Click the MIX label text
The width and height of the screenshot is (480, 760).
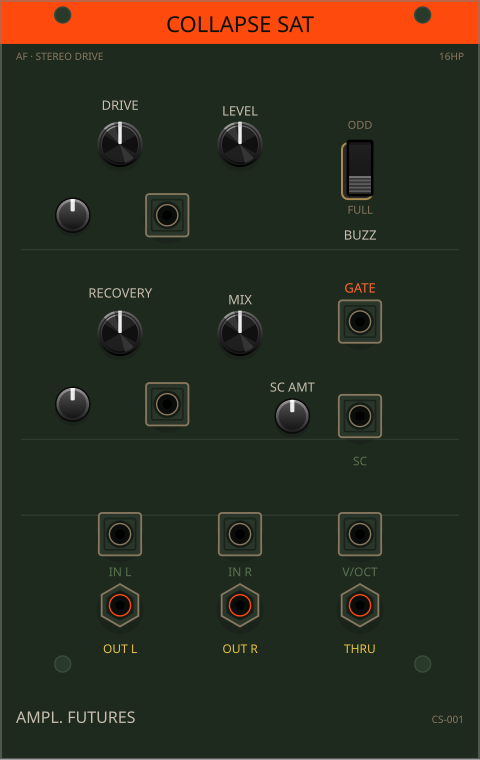240,300
